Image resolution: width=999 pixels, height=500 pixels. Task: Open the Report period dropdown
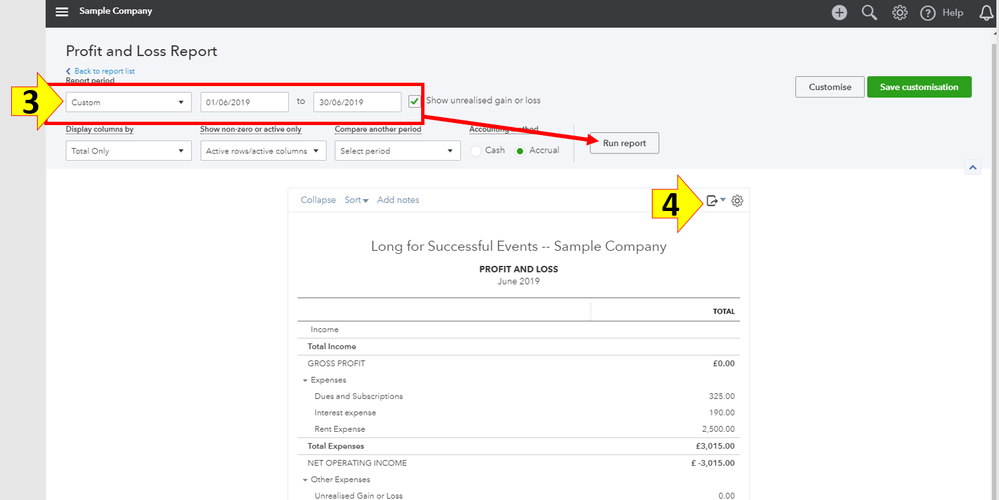coord(128,102)
